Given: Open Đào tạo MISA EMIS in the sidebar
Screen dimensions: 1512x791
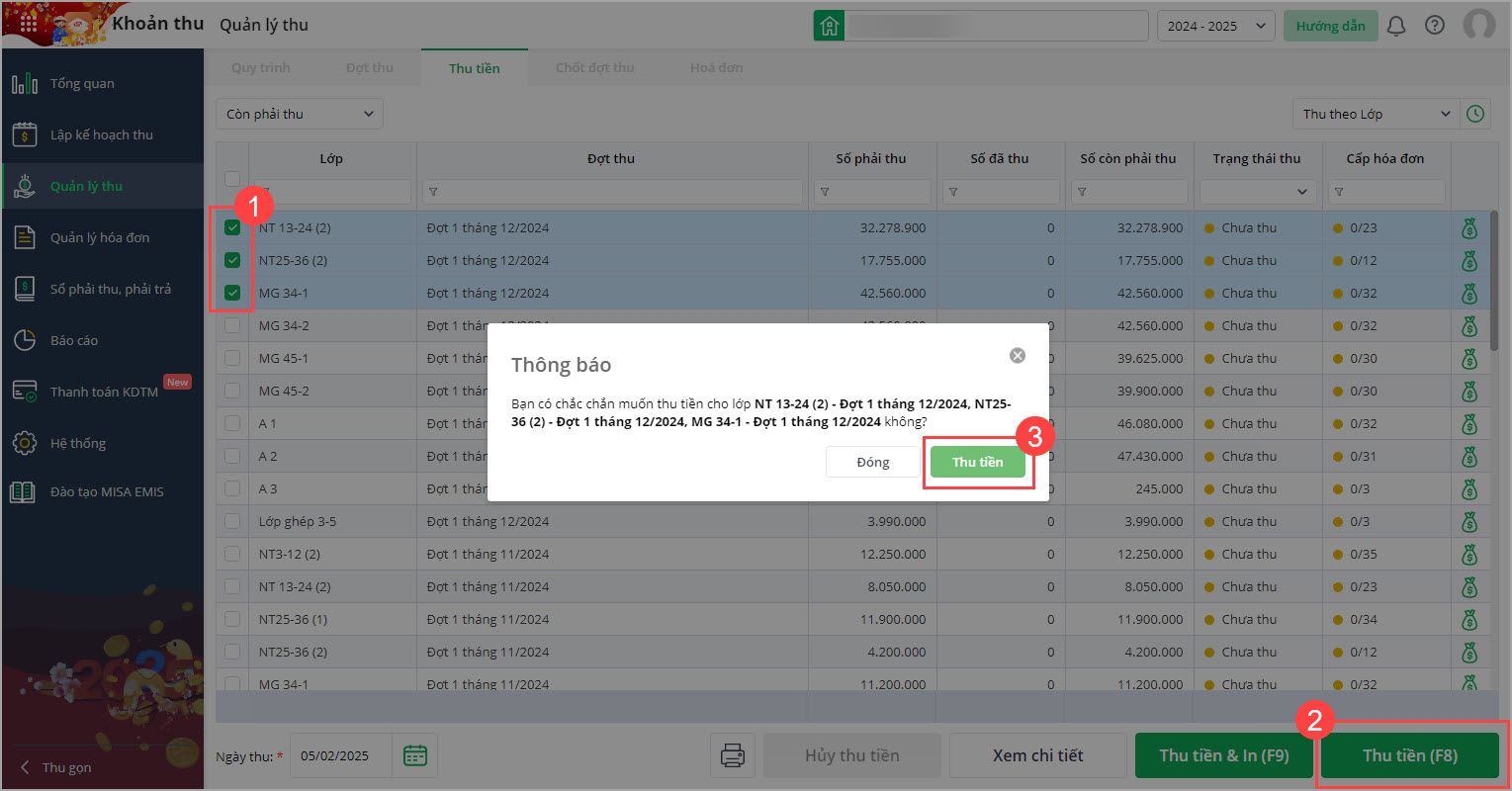Looking at the screenshot, I should click(x=102, y=492).
